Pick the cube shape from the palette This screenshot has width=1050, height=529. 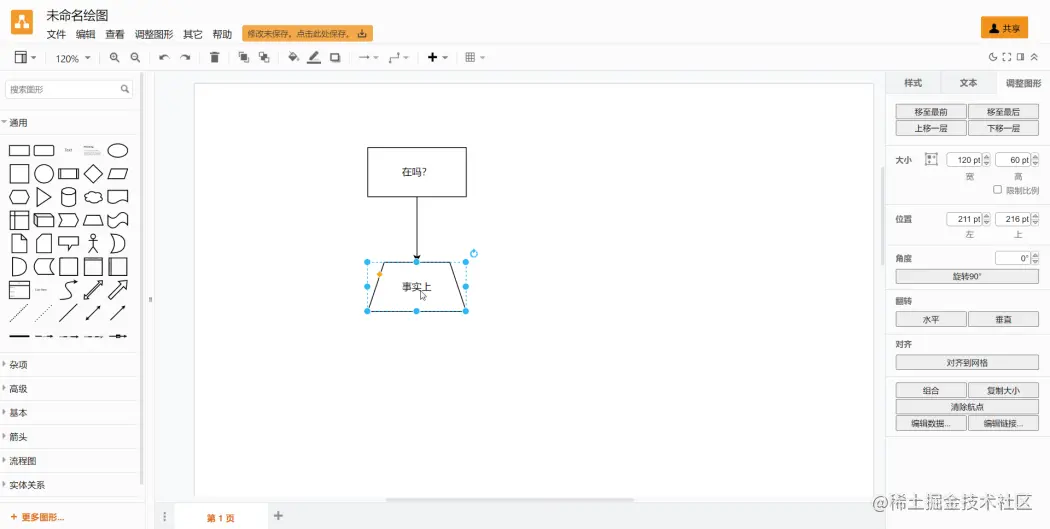44,220
